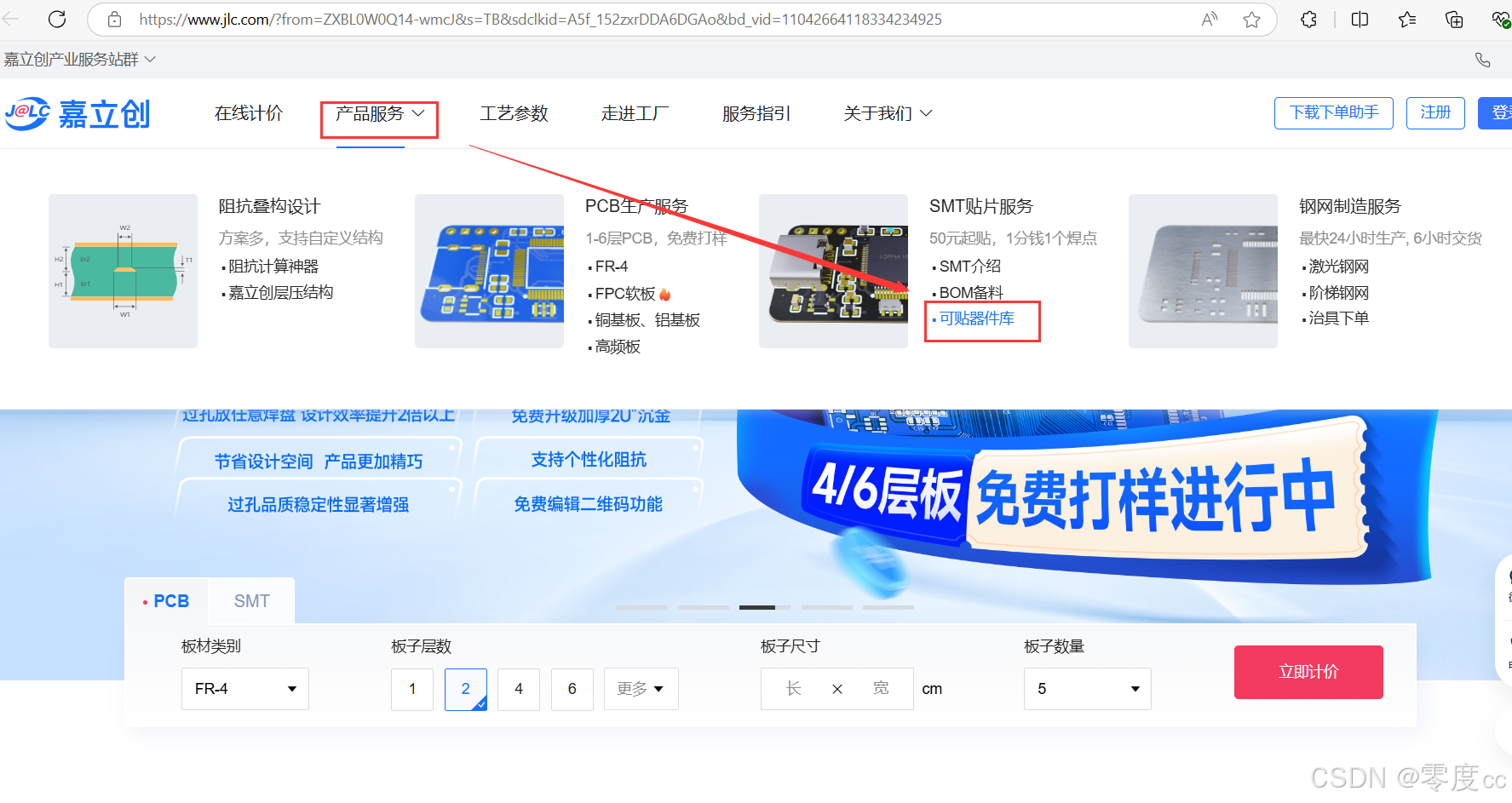Screen dimensions: 1512x803
Task: Open 服务指引 in the navigation
Action: pyautogui.click(x=756, y=113)
